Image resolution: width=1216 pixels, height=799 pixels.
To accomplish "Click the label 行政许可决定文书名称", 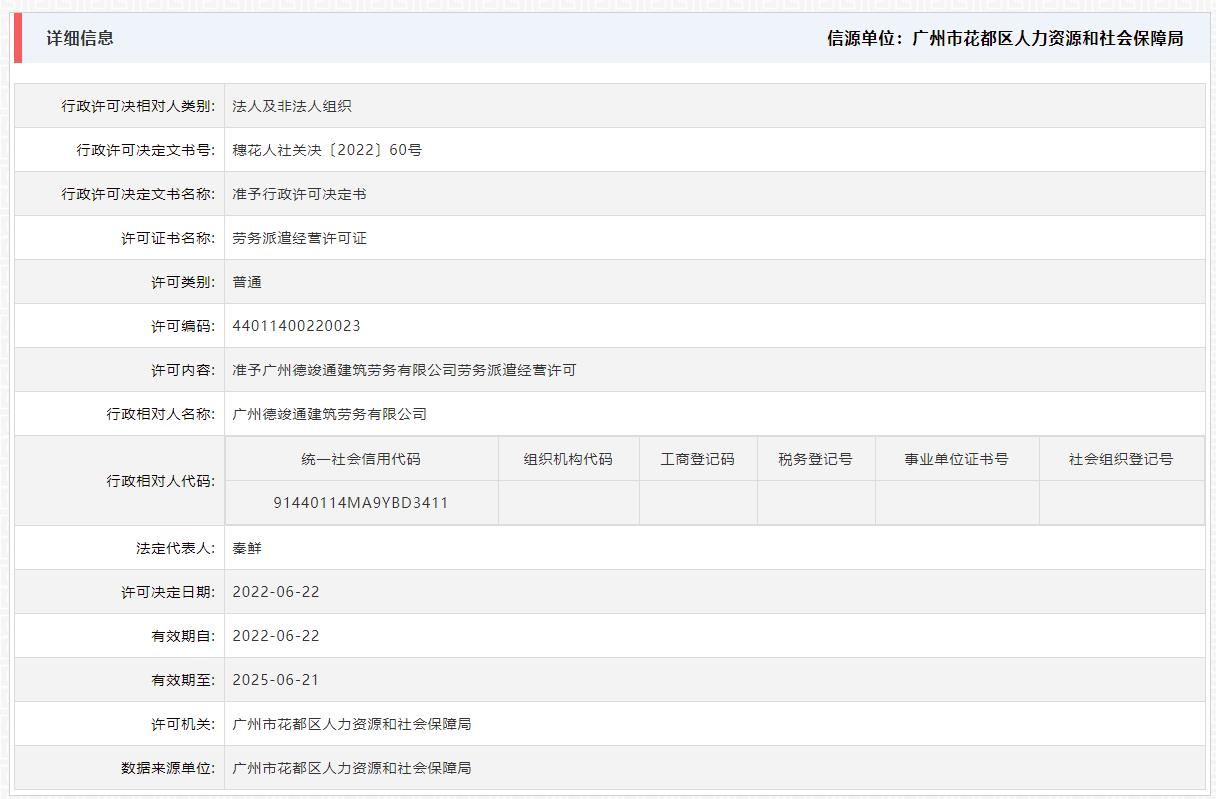I will (138, 194).
